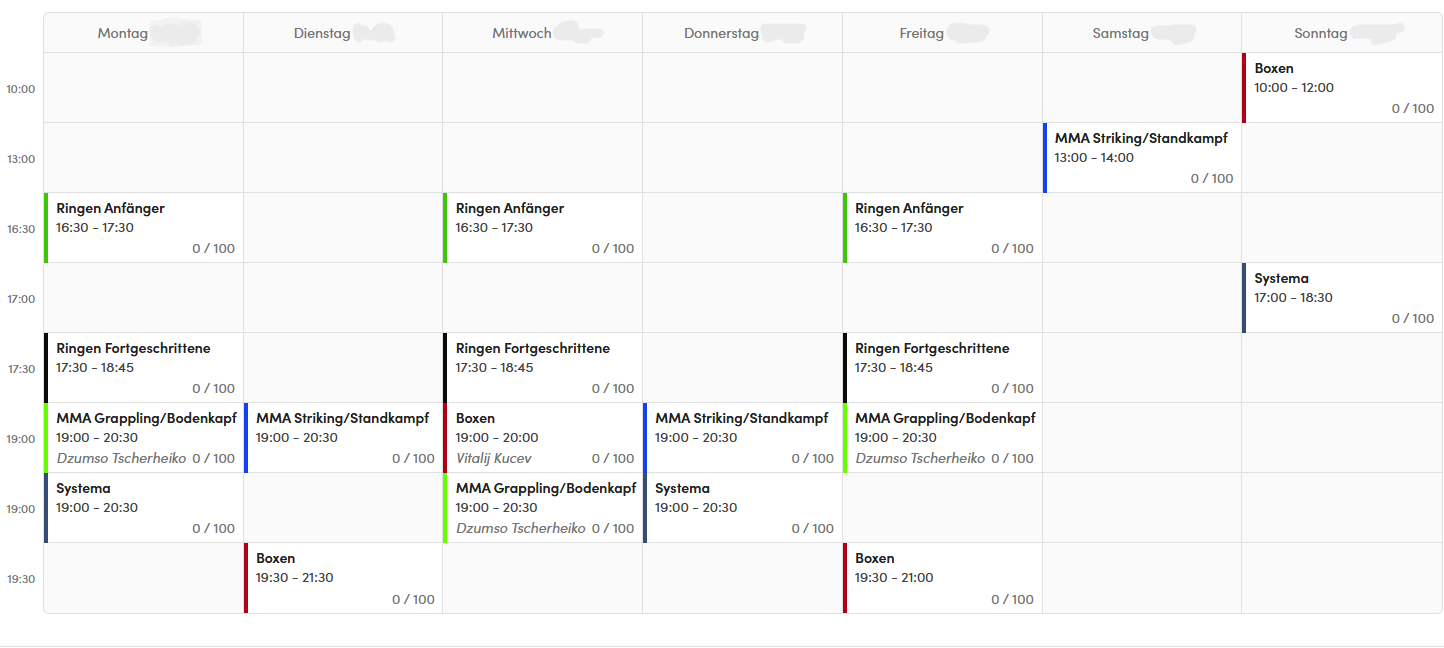The width and height of the screenshot is (1444, 648).
Task: Click the navy color bar of Thursday's Systema
Action: (x=645, y=508)
